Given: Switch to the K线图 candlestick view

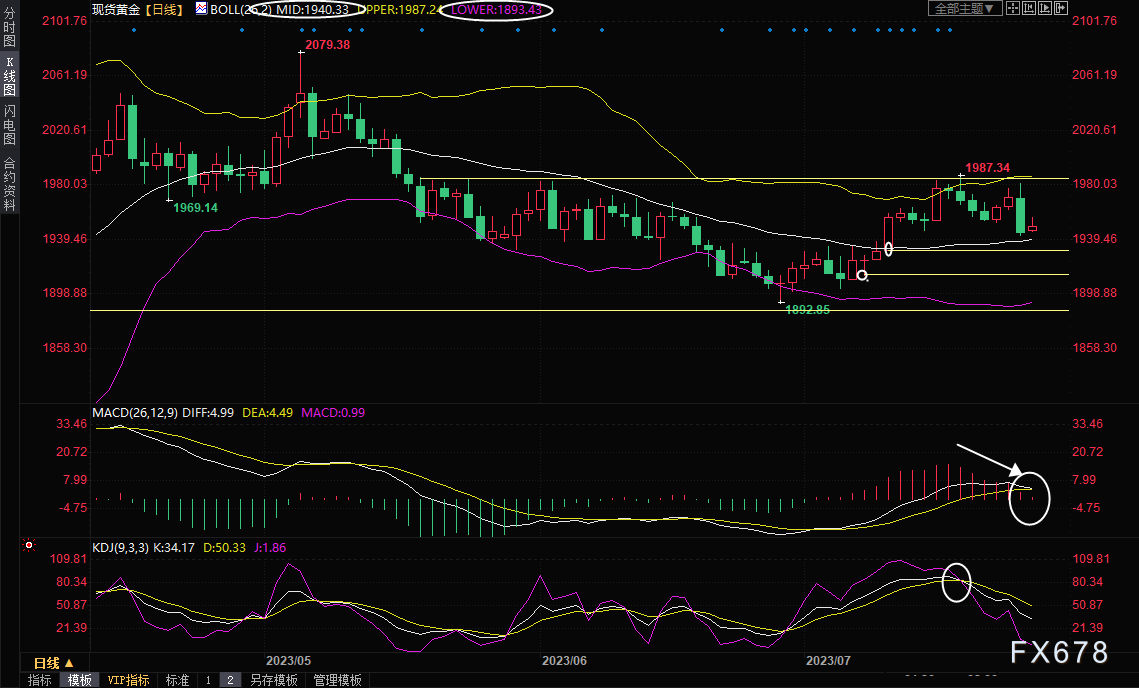Looking at the screenshot, I should (9, 77).
